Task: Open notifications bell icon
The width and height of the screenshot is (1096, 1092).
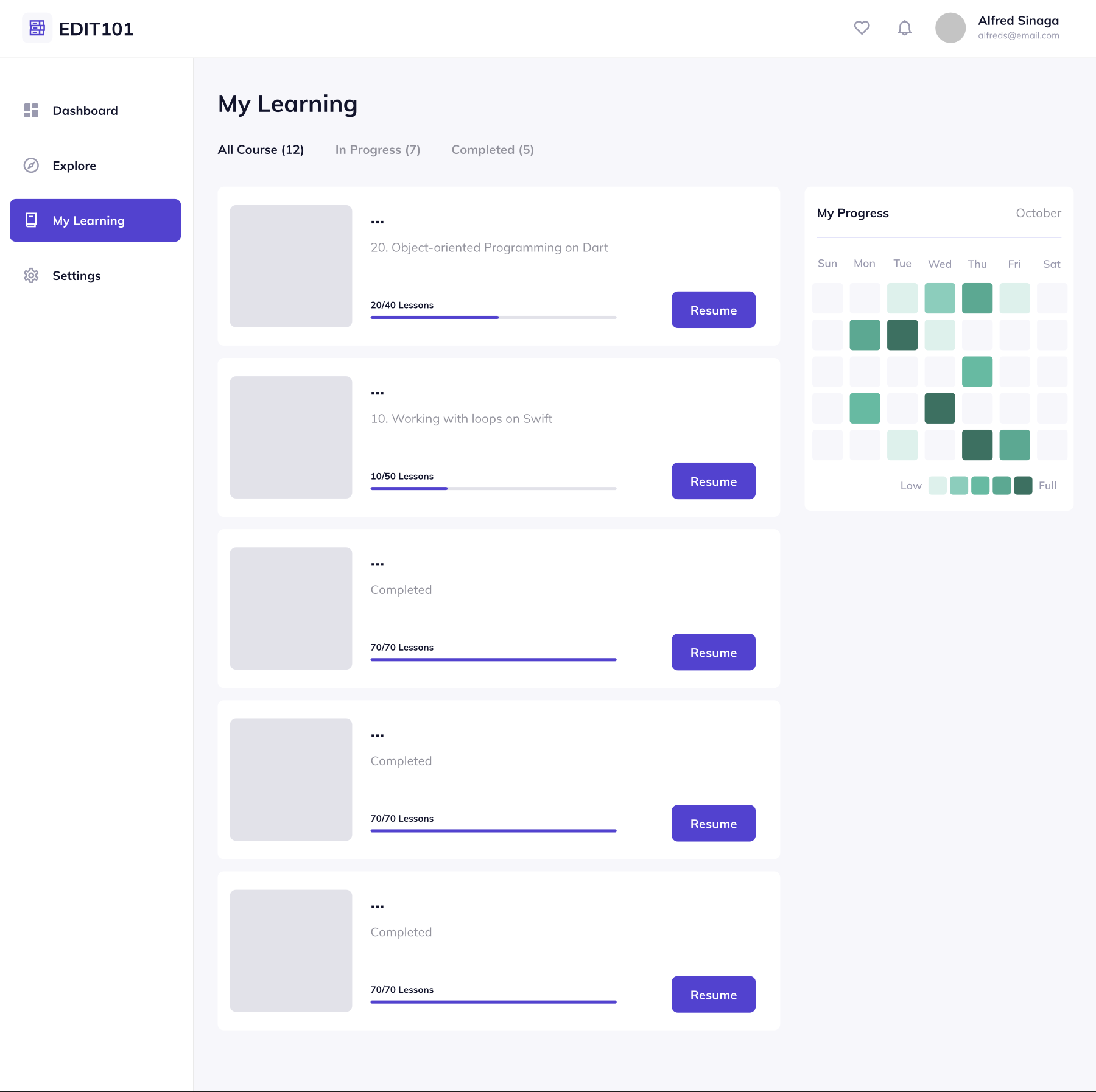Action: point(904,28)
